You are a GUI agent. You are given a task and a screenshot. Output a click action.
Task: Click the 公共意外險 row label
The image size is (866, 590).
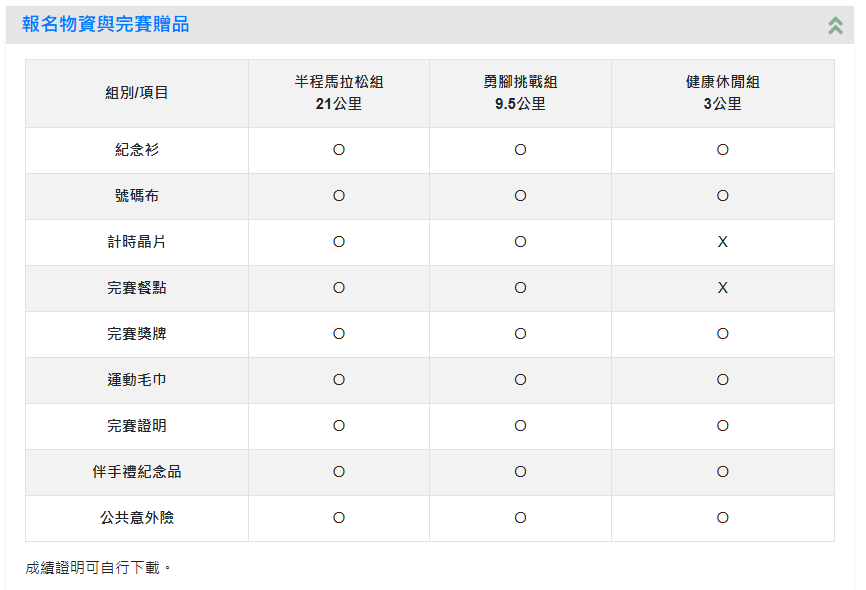(137, 518)
